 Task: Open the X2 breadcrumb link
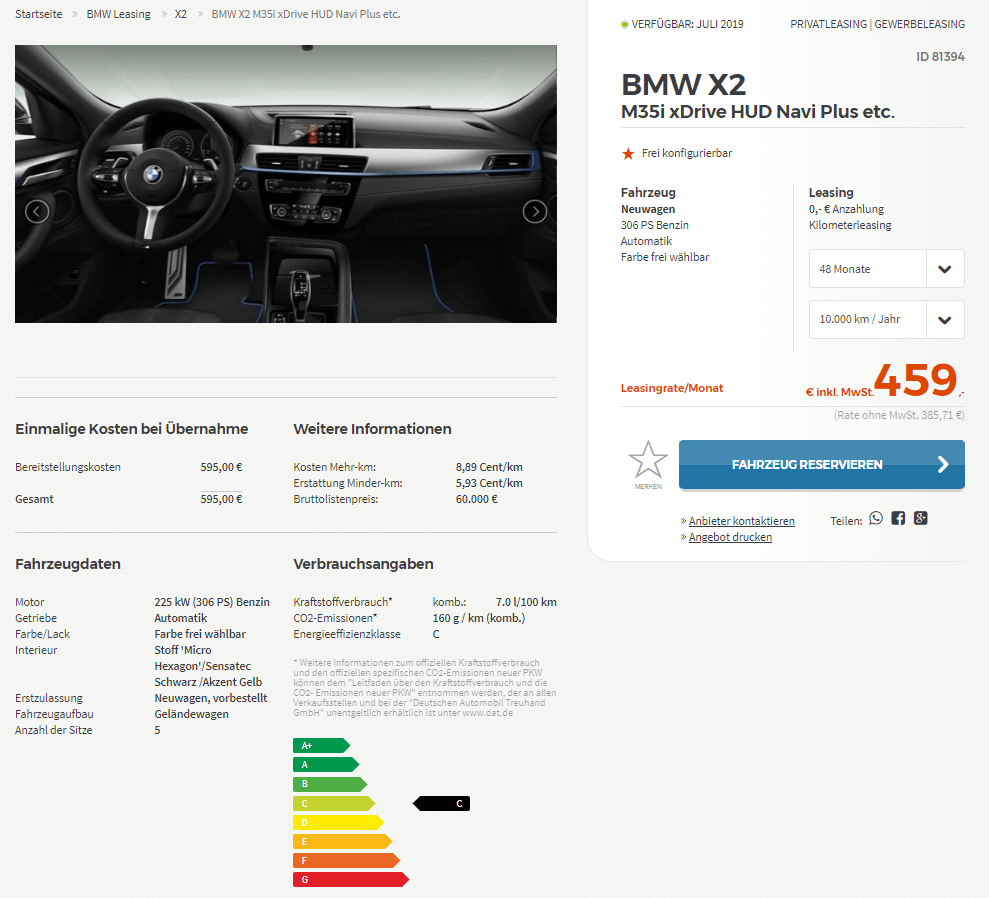click(180, 14)
